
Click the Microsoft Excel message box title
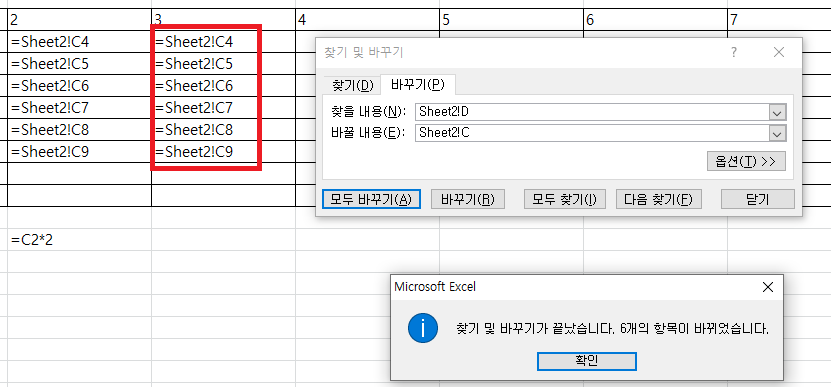pos(435,287)
